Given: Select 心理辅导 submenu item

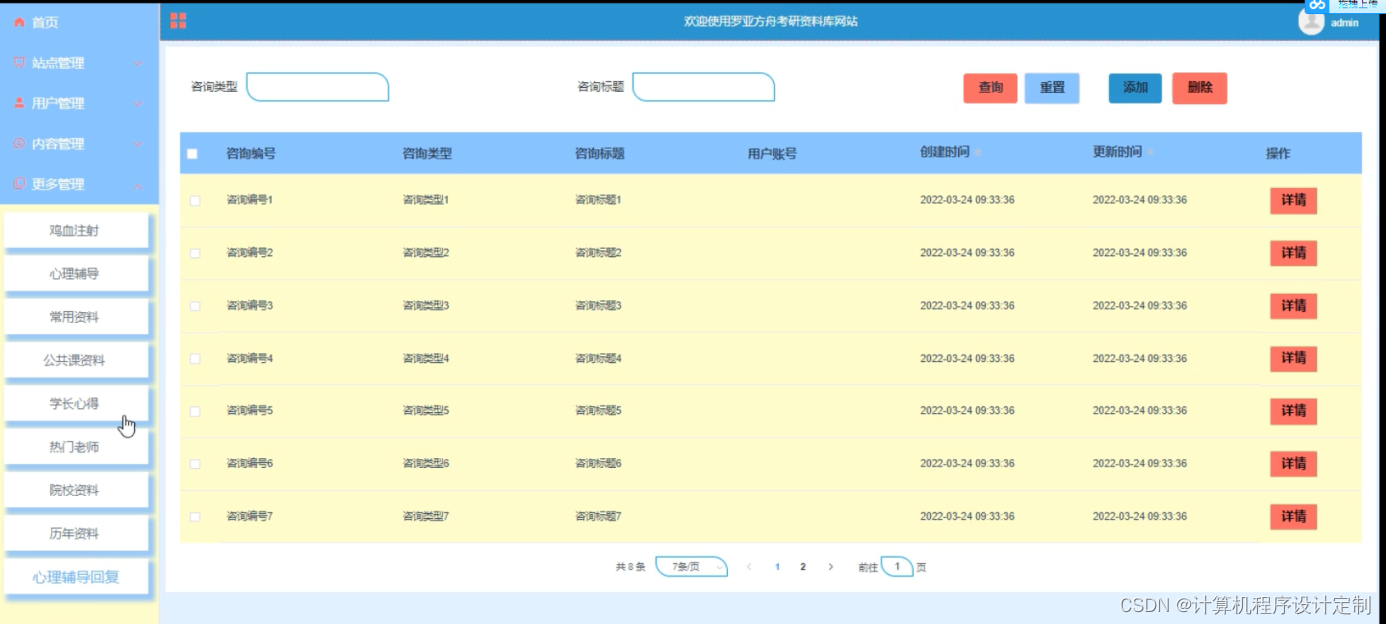Looking at the screenshot, I should pyautogui.click(x=75, y=273).
